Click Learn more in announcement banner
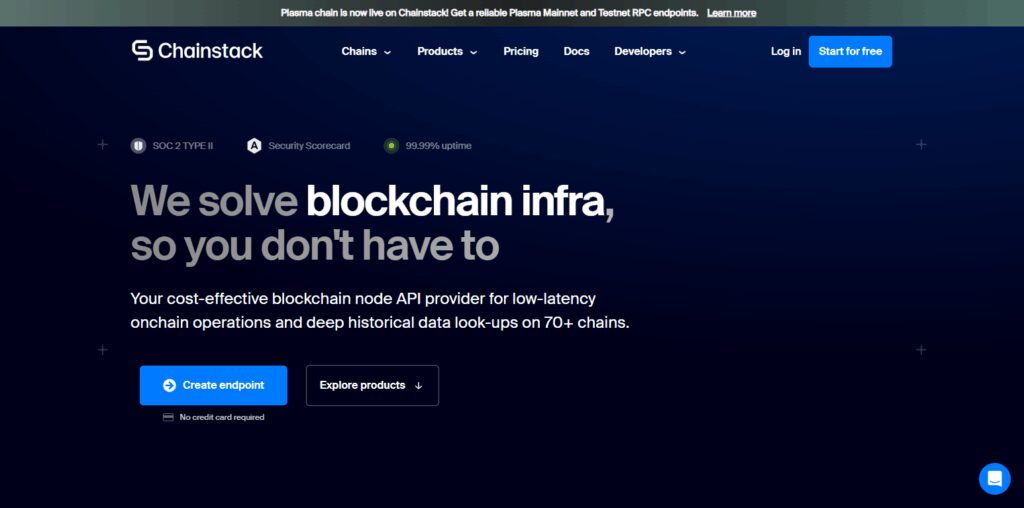The height and width of the screenshot is (508, 1024). point(731,13)
